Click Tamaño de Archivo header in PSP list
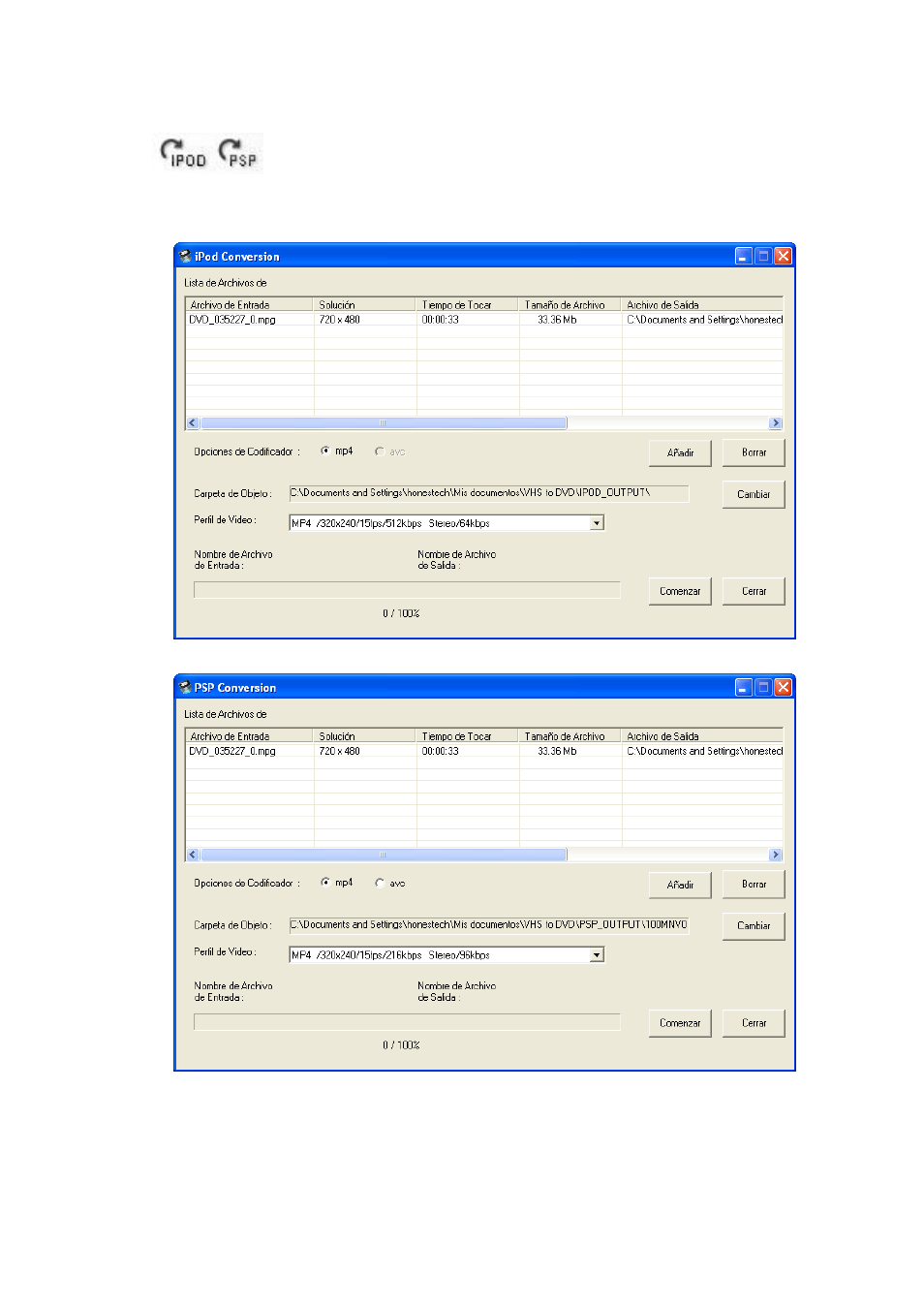 click(x=570, y=736)
